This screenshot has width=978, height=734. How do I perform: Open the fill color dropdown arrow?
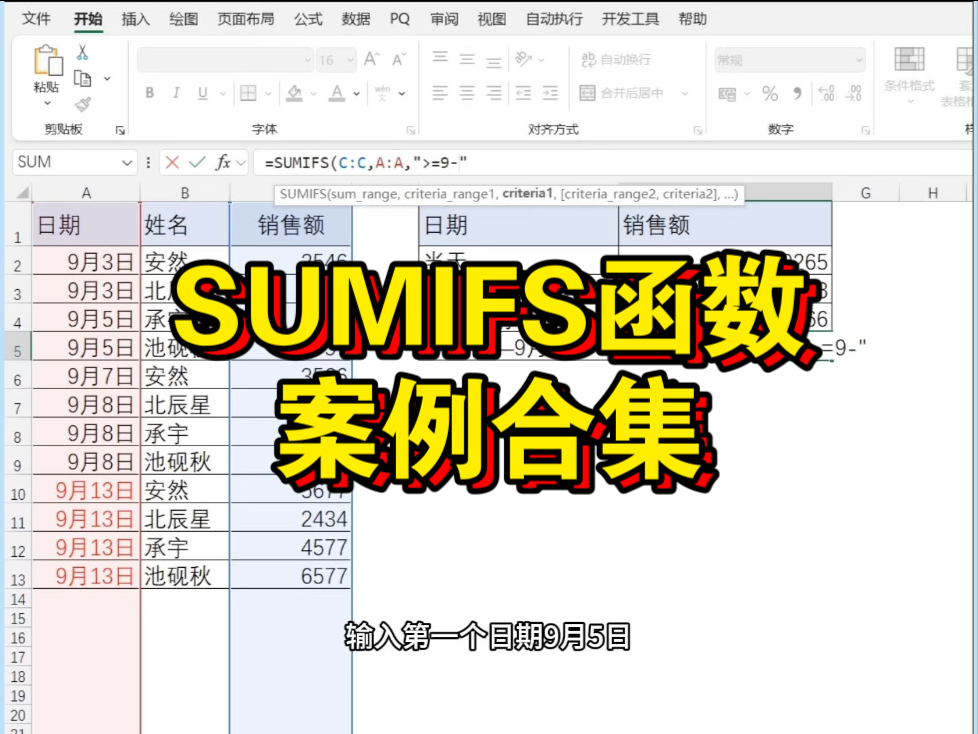(x=313, y=92)
